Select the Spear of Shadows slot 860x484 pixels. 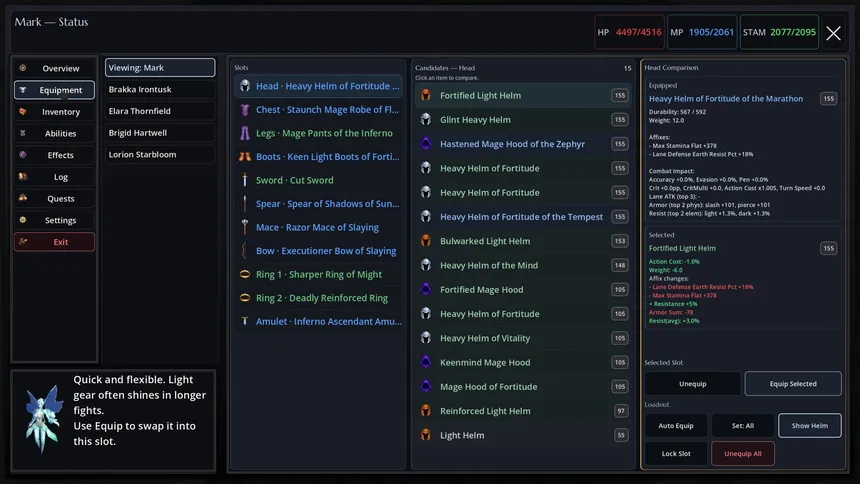coord(318,204)
